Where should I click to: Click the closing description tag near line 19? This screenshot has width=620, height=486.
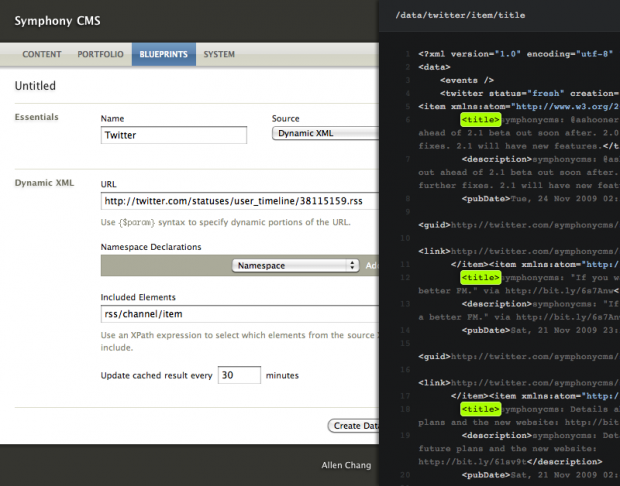[x=565, y=461]
